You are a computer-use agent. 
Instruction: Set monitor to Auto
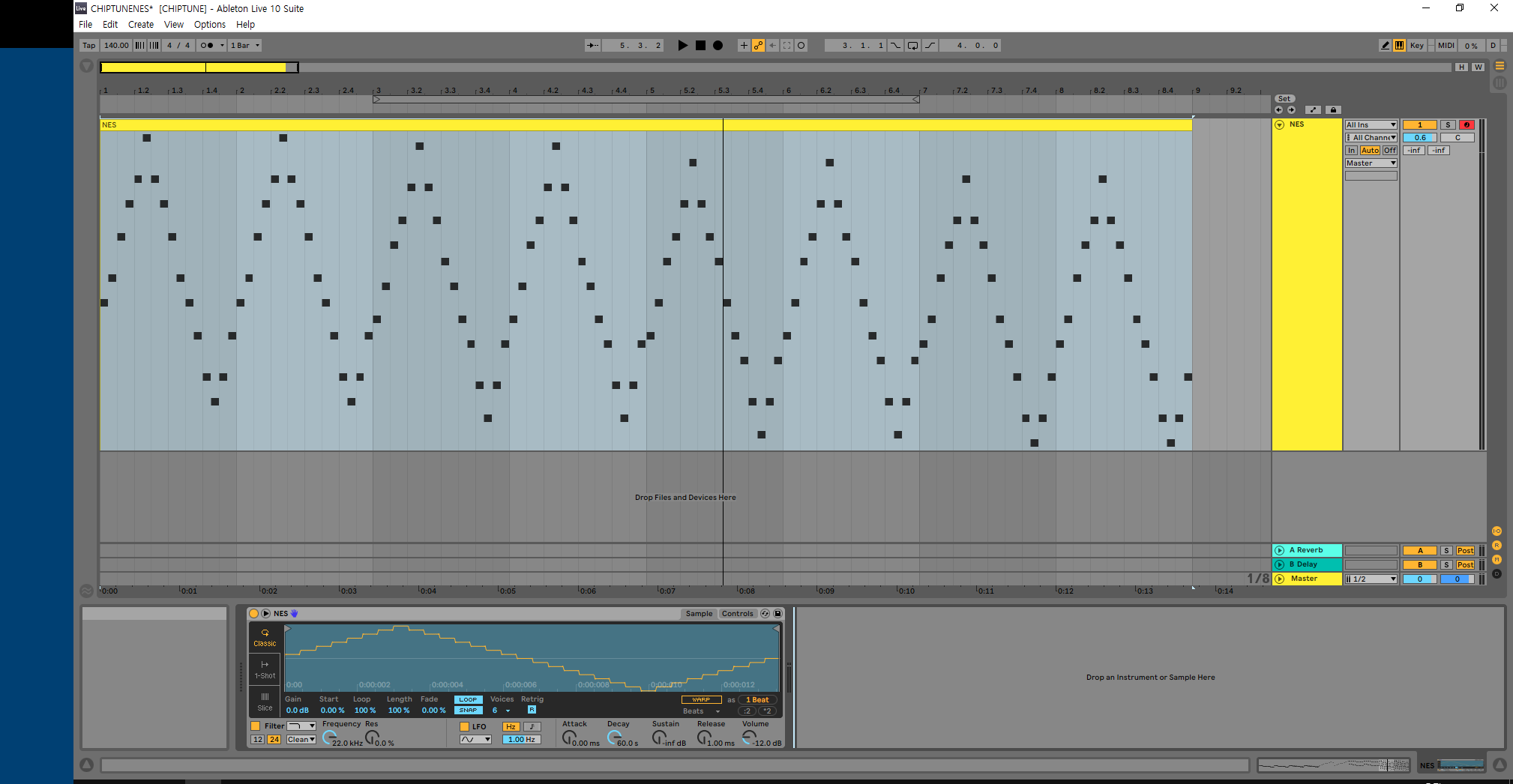coord(1370,151)
